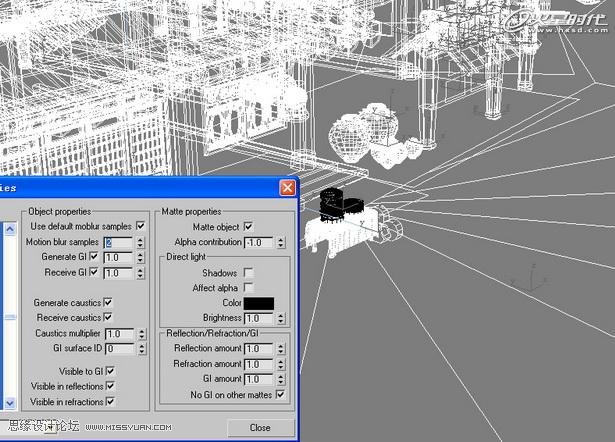615x442 pixels.
Task: Click the Caustics multiplier spinner arrows
Action: [142, 334]
